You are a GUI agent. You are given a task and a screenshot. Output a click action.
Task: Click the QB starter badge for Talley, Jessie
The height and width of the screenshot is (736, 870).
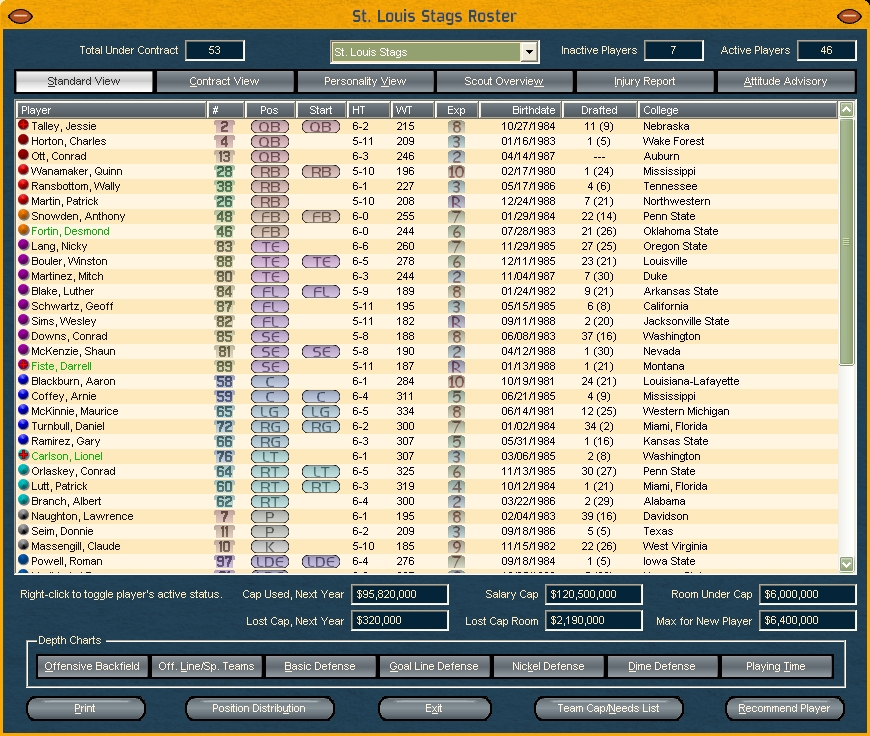[320, 127]
